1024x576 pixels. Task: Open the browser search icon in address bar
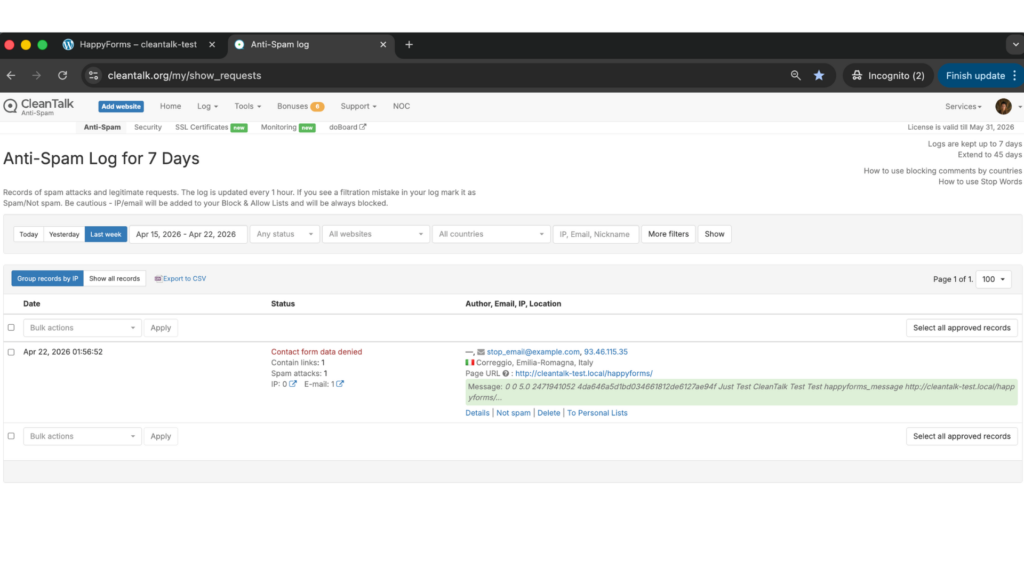[795, 74]
